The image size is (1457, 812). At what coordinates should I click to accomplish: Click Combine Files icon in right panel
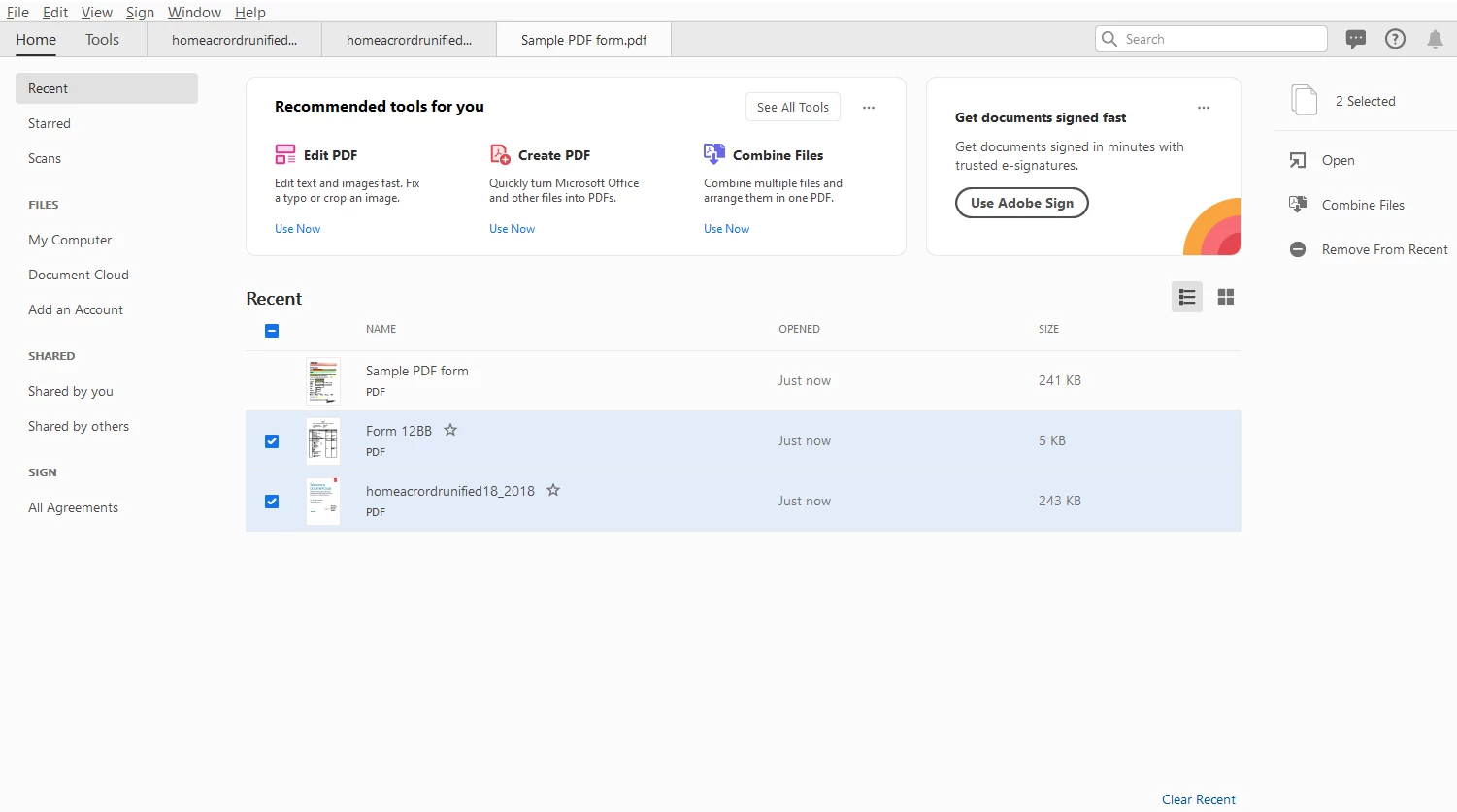1298,205
